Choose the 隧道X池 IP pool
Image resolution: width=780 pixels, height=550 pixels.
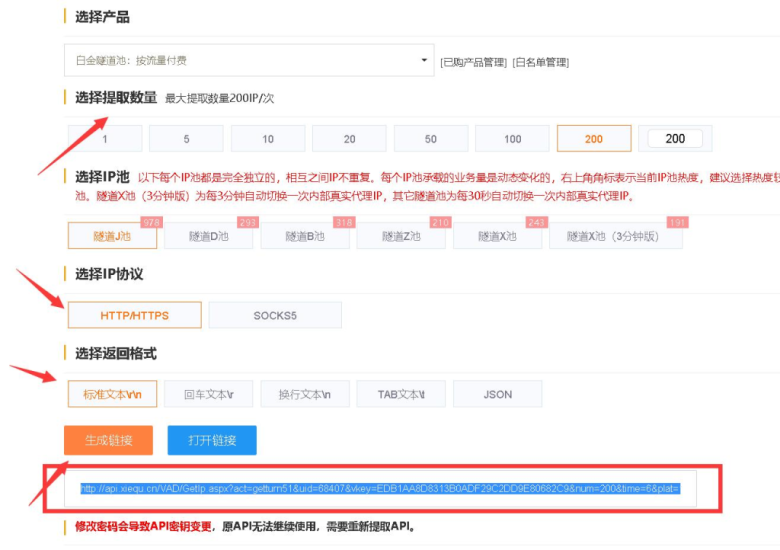tap(497, 236)
